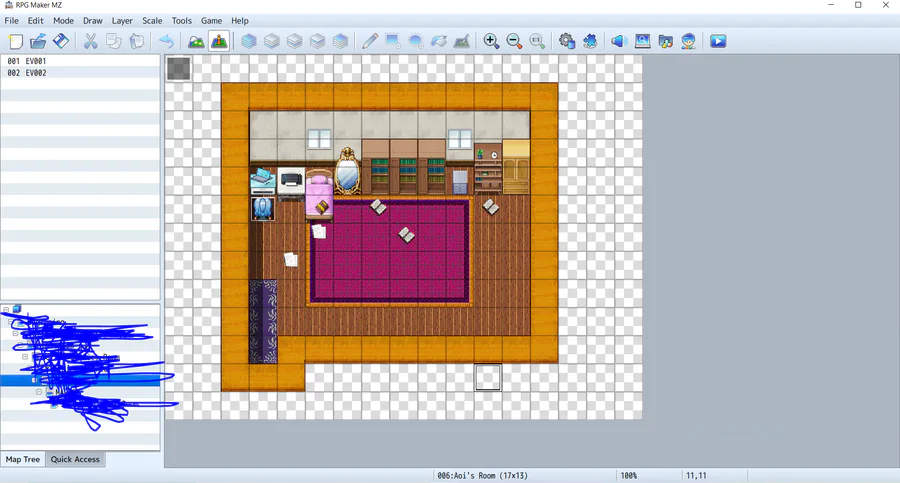Reset map to actual size zoom
The height and width of the screenshot is (483, 900).
click(x=537, y=41)
